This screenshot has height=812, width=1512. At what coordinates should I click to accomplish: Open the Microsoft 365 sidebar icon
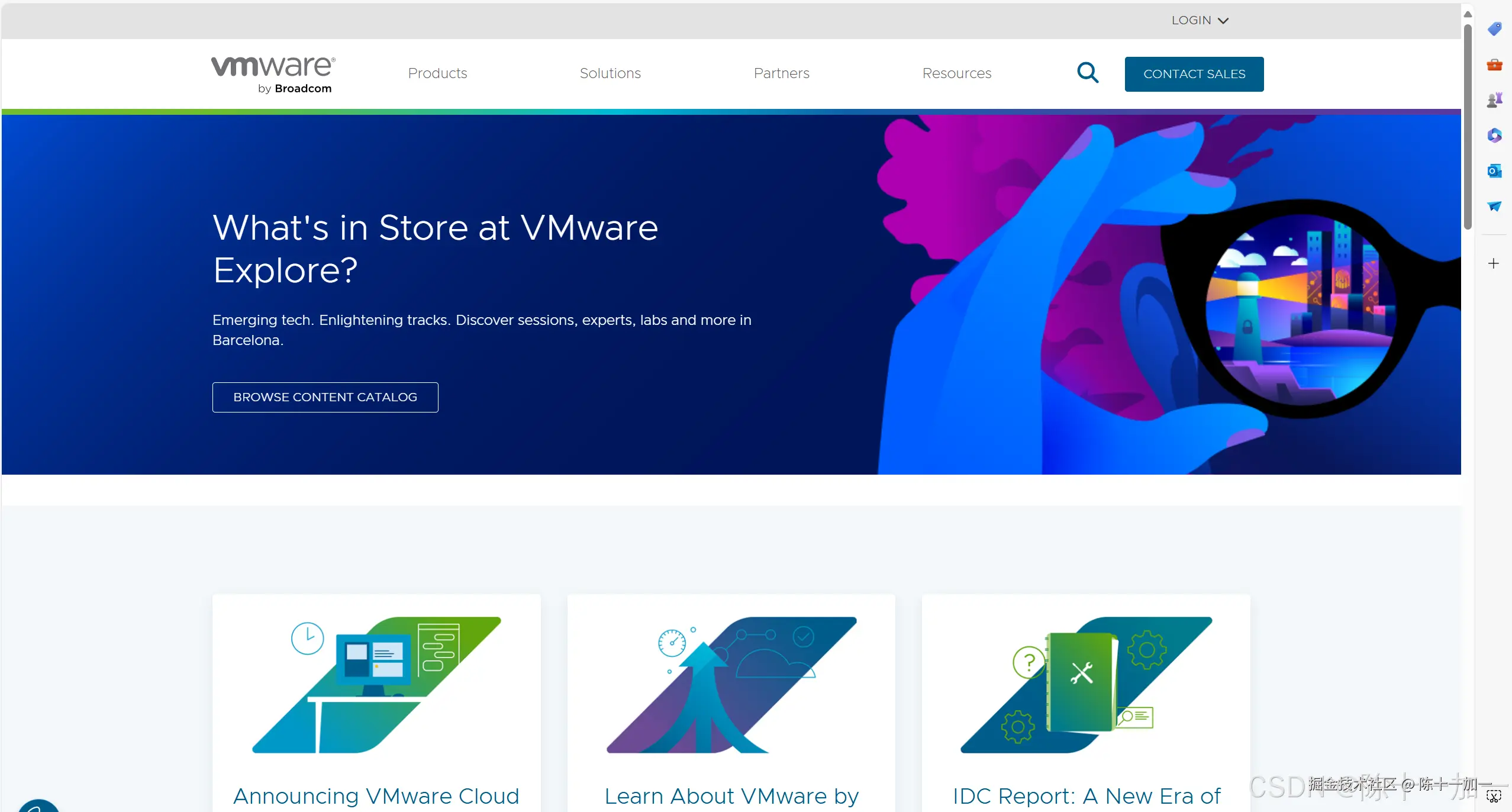click(1494, 136)
